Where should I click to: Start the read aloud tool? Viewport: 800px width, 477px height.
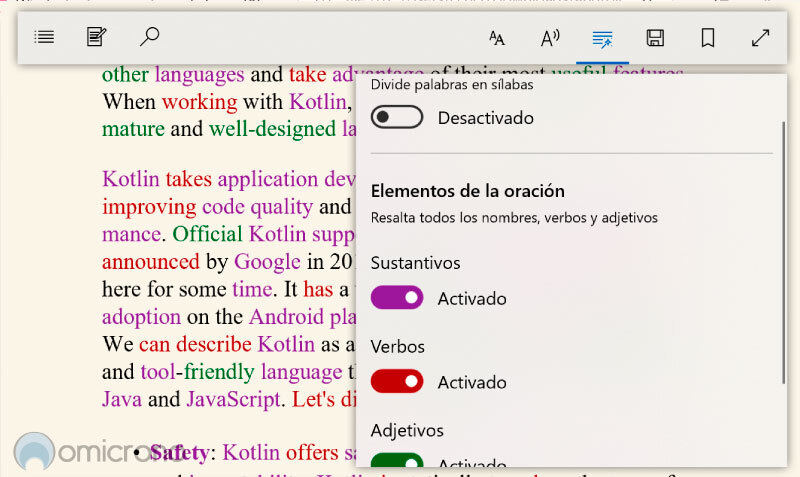pyautogui.click(x=550, y=38)
